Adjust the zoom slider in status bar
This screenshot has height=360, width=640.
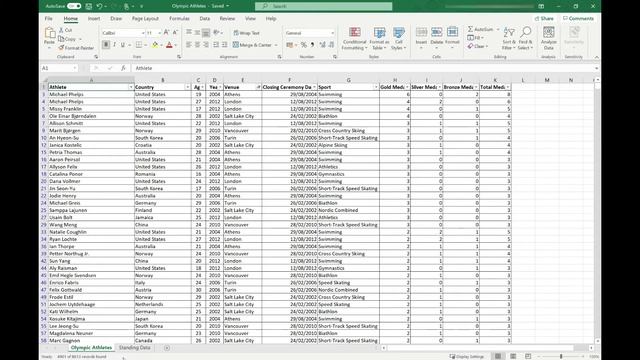(x=561, y=356)
